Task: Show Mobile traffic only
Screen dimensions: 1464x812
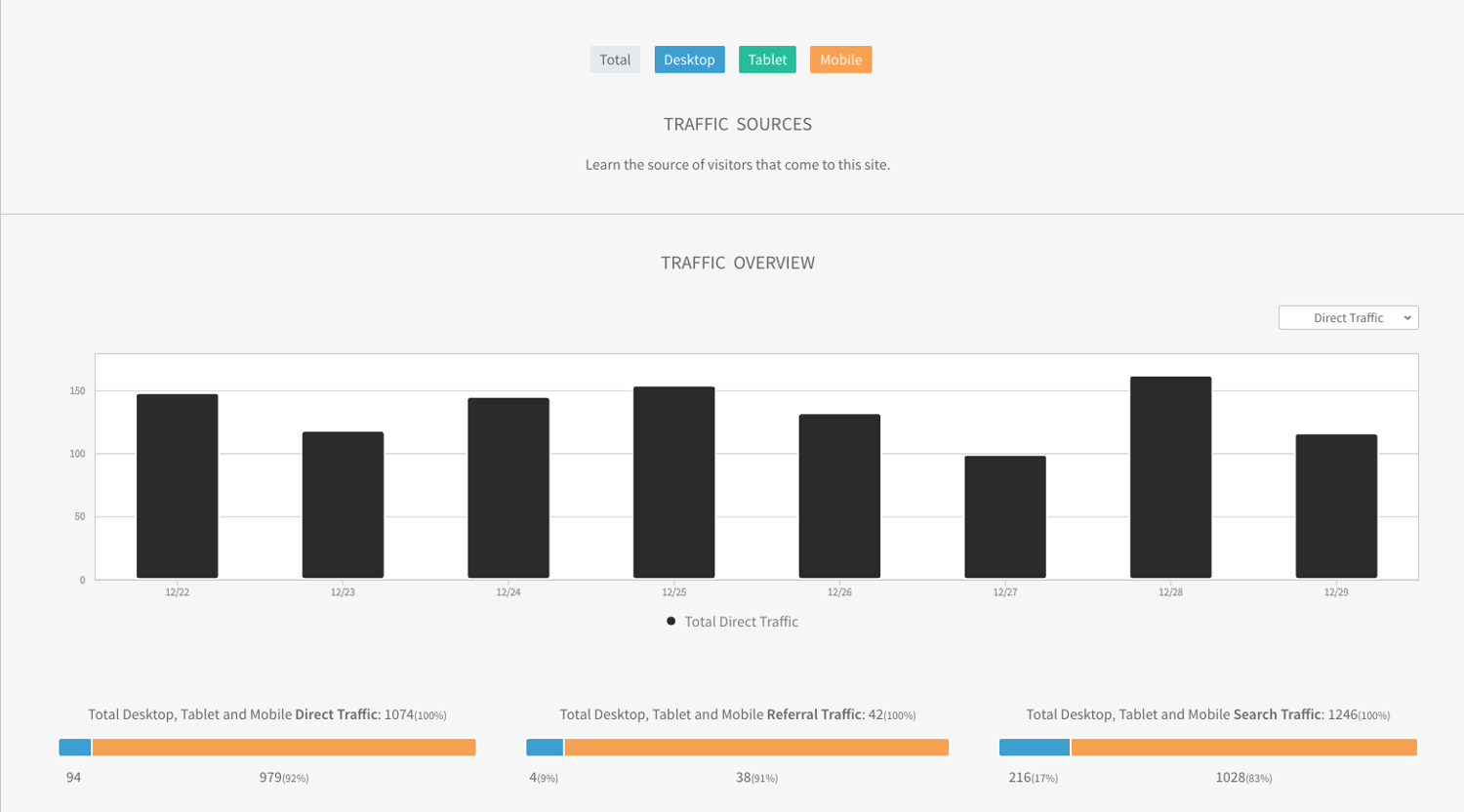Action: click(x=840, y=60)
